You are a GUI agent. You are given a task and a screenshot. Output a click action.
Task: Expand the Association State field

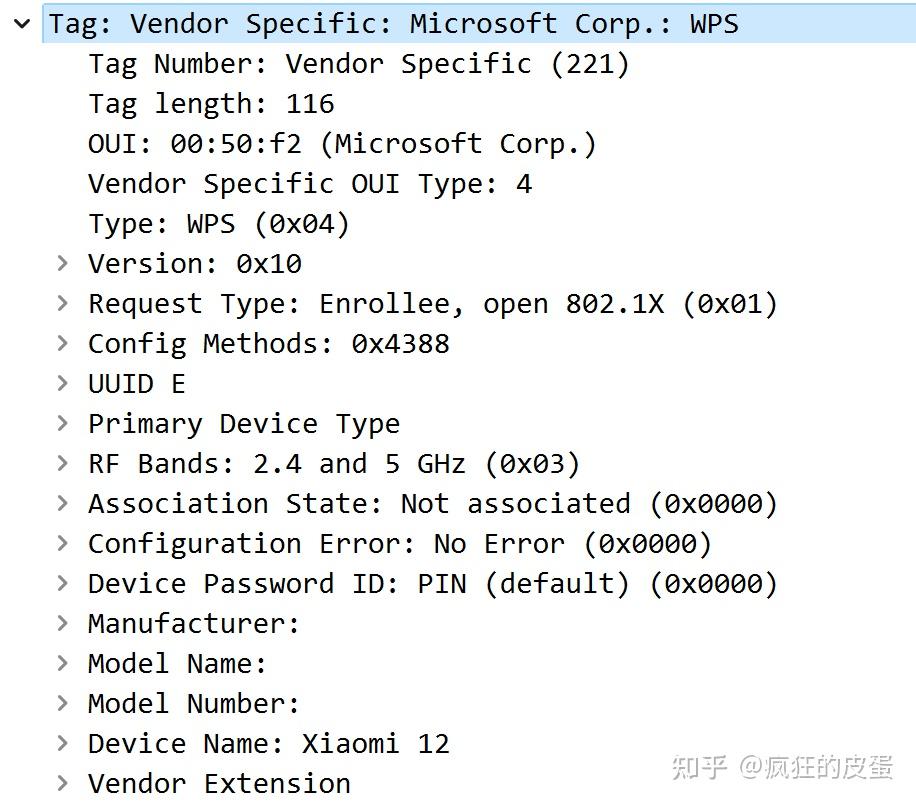pyautogui.click(x=63, y=503)
